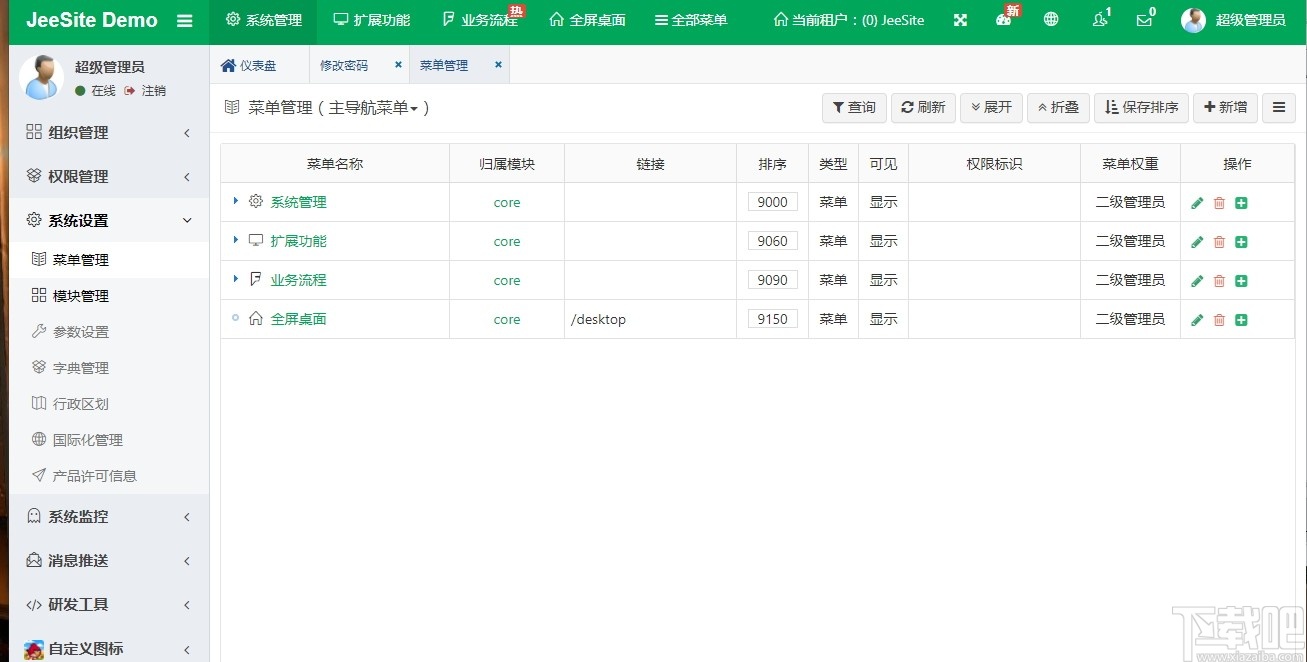The height and width of the screenshot is (662, 1307).
Task: Open the list options button right of 新增
Action: (1279, 107)
